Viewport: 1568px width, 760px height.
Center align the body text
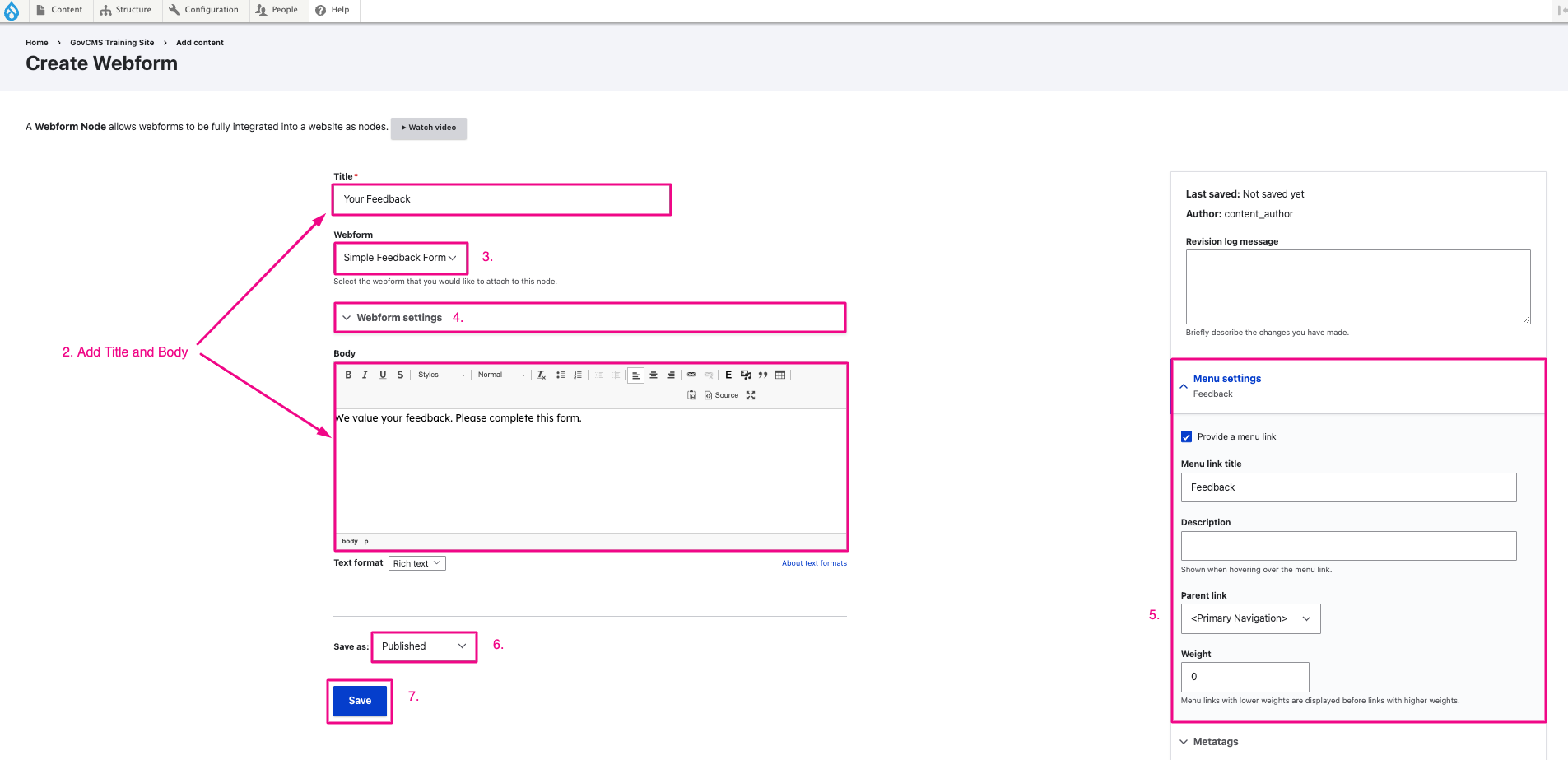tap(654, 375)
